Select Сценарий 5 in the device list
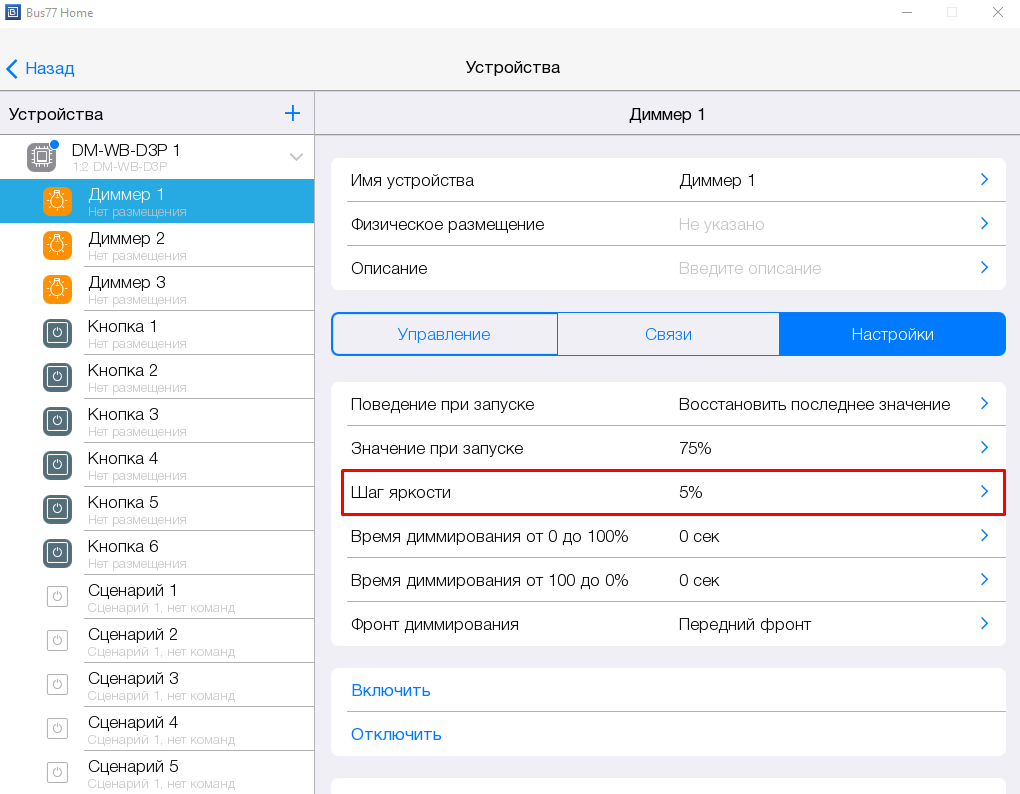1020x794 pixels. pos(133,772)
